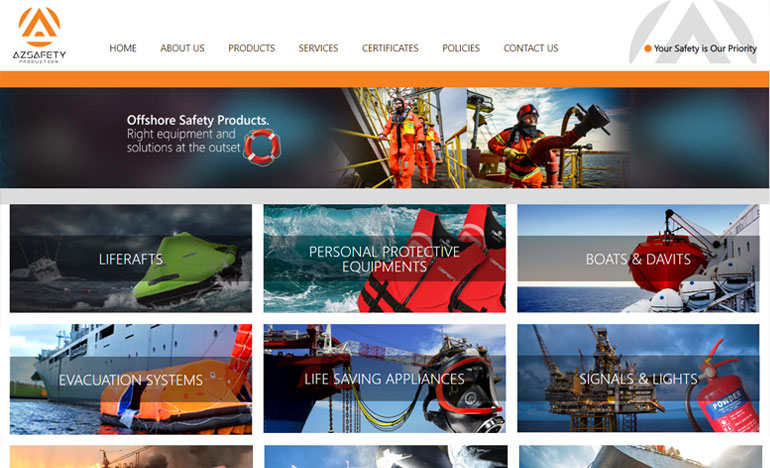The image size is (770, 468).
Task: Select SERVICES in the navigation bar
Action: click(x=318, y=48)
